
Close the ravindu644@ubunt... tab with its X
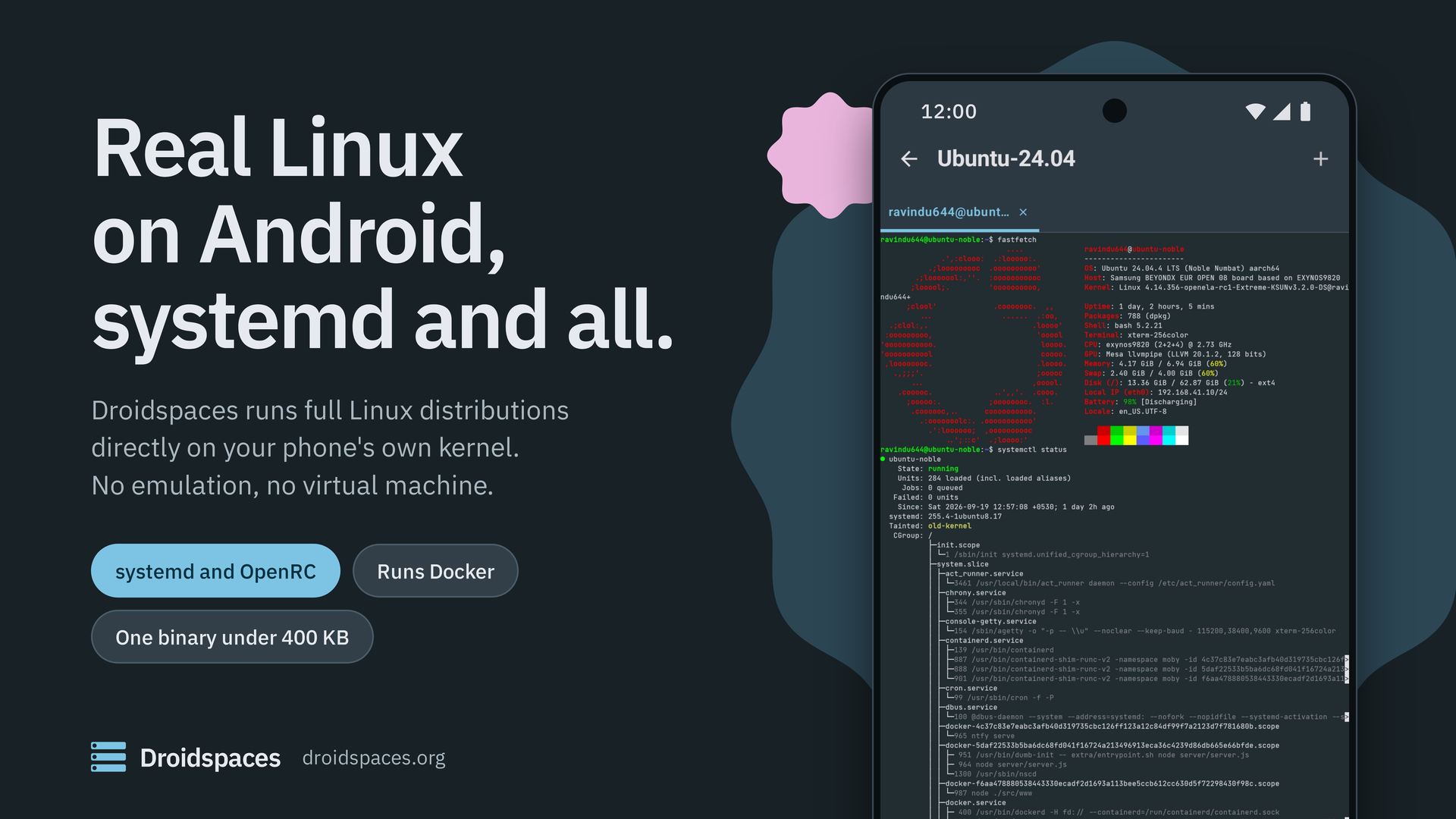(1023, 212)
